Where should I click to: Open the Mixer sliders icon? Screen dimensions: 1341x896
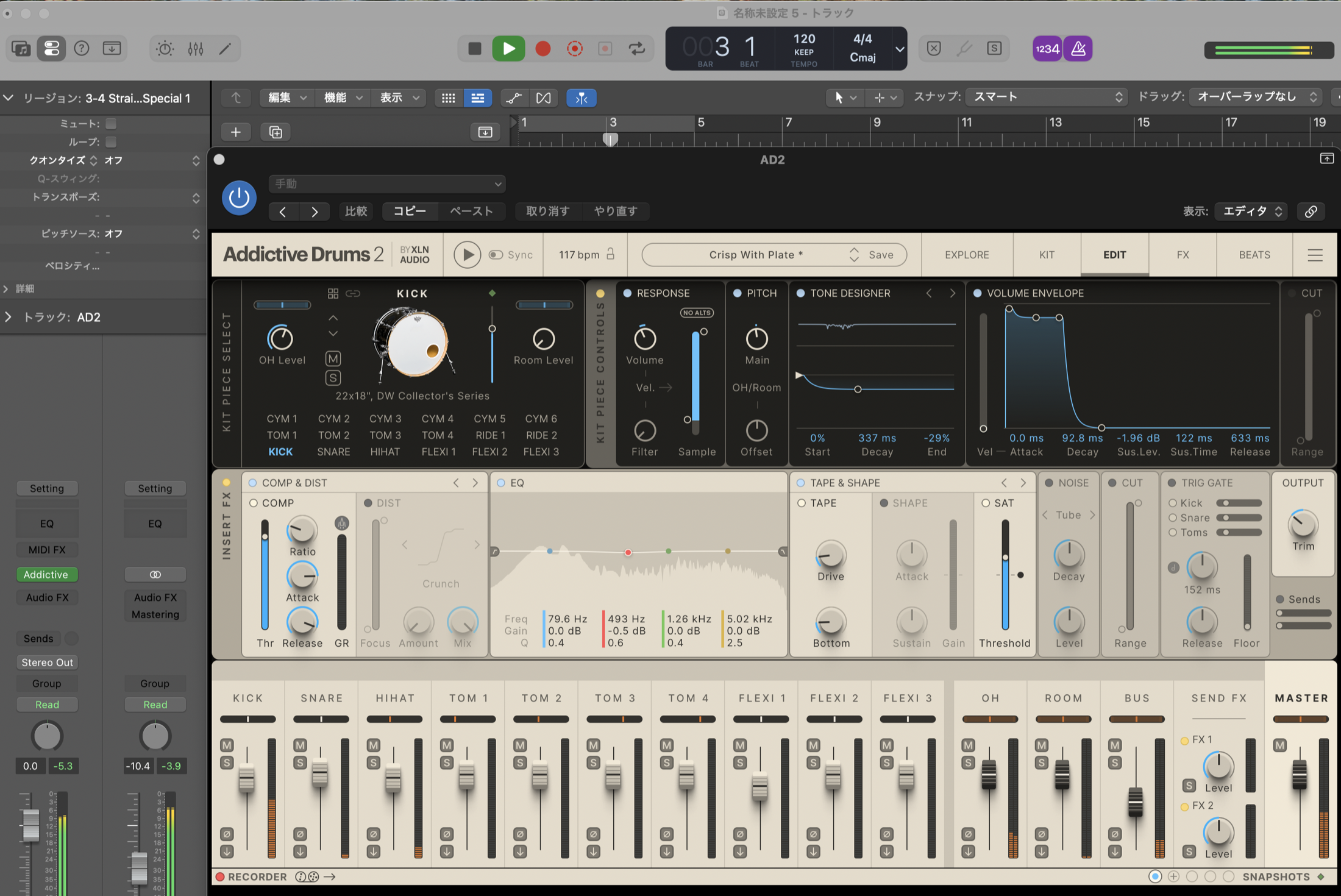[195, 48]
